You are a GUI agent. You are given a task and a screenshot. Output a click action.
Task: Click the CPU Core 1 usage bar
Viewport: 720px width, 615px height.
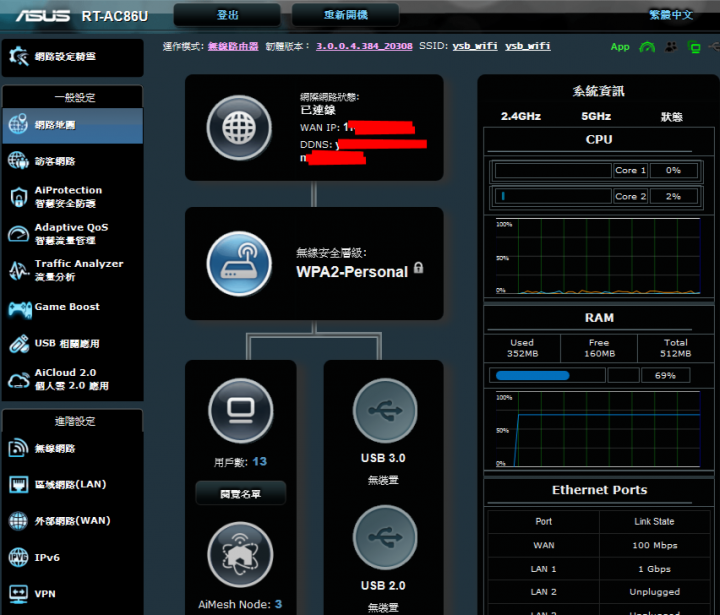click(x=553, y=170)
